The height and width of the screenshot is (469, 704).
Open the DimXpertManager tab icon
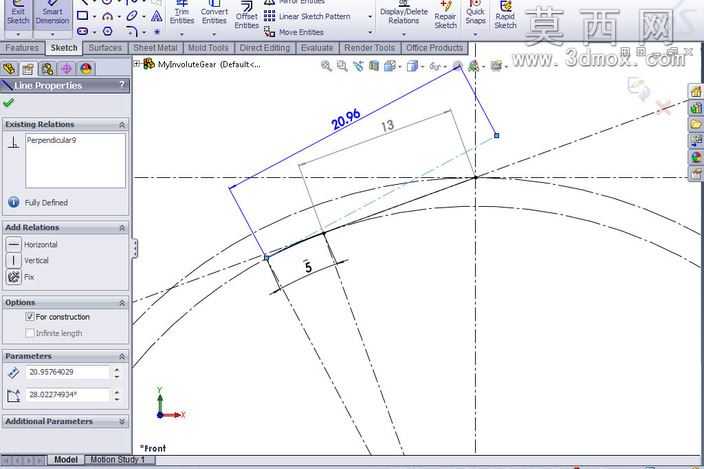pyautogui.click(x=66, y=69)
